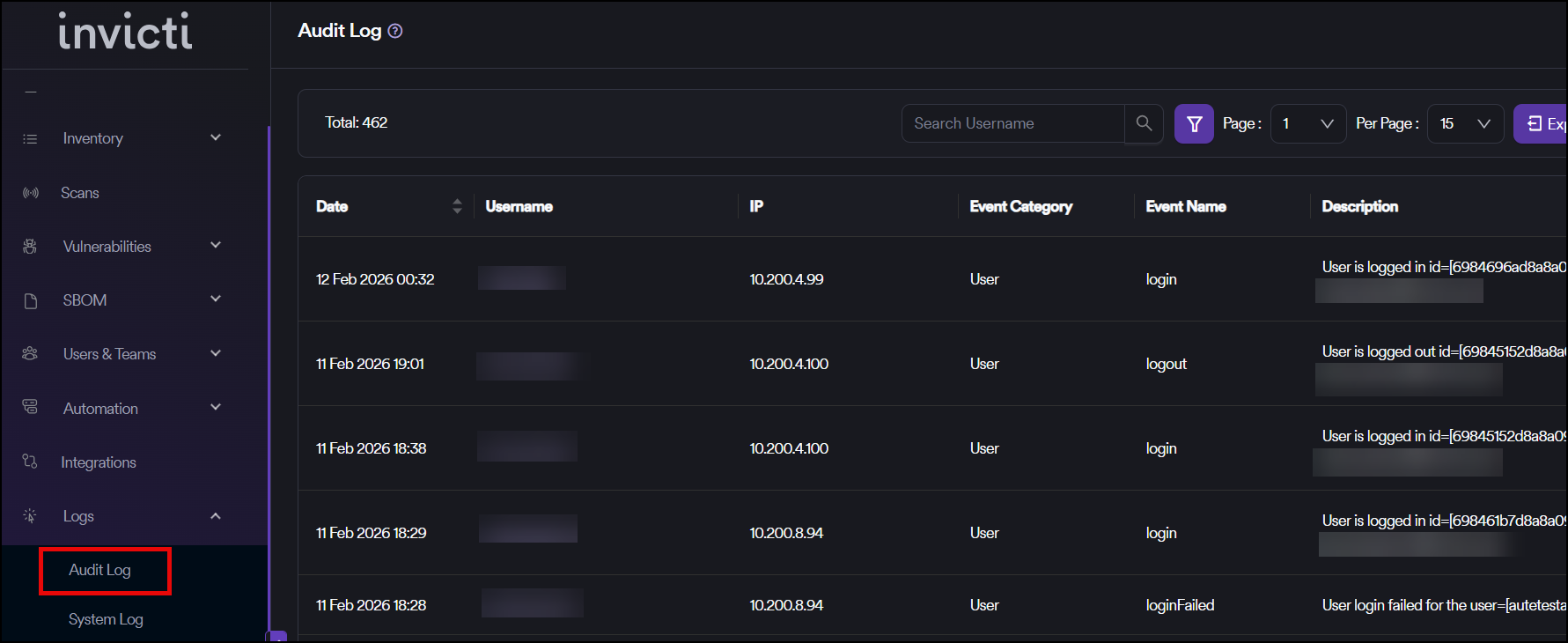Click the invicti logo
This screenshot has height=643, width=1568.
coord(125,32)
